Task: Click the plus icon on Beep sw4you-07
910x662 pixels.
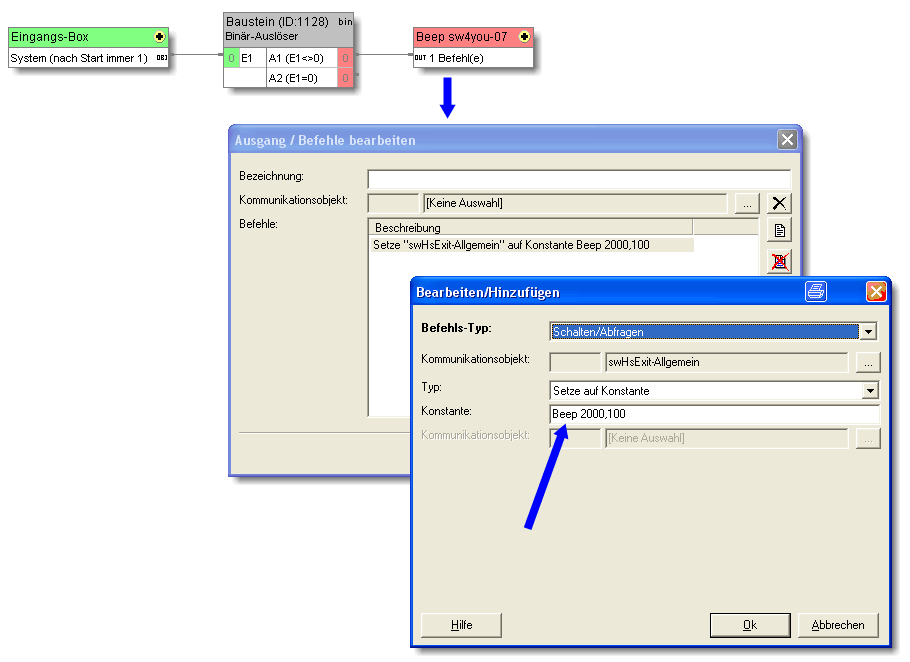Action: [x=524, y=37]
